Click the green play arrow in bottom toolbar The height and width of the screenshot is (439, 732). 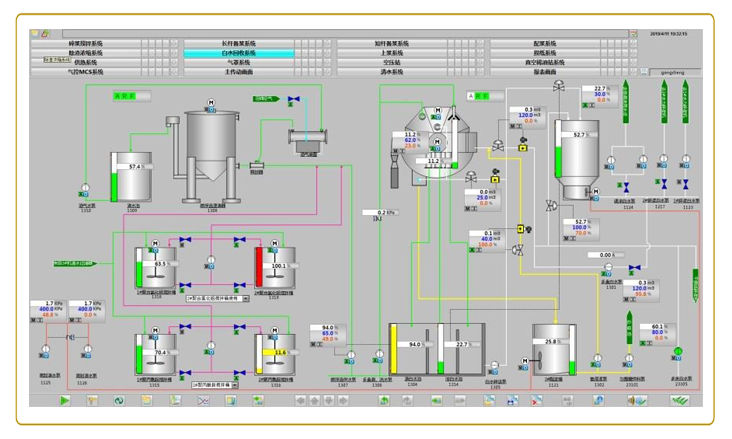coord(66,401)
